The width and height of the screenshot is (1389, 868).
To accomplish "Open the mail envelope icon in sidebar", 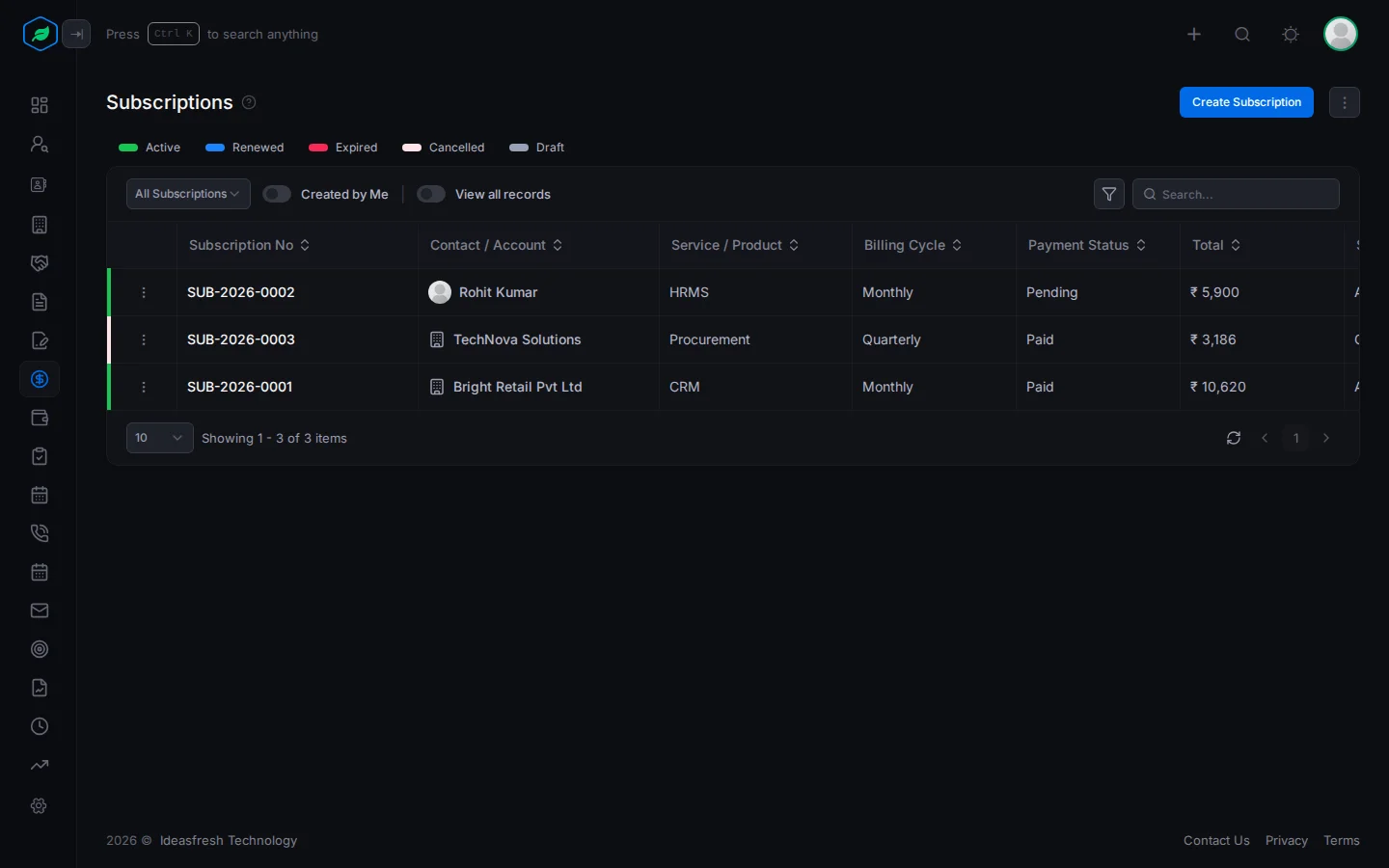I will pyautogui.click(x=40, y=610).
